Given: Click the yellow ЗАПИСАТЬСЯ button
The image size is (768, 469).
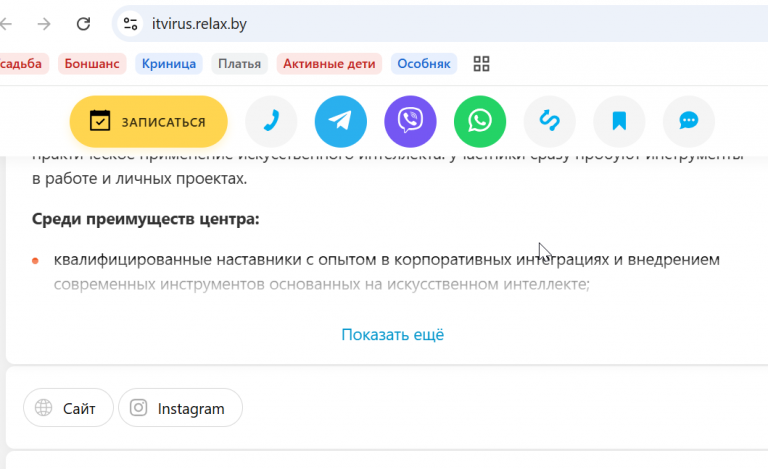Looking at the screenshot, I should [148, 121].
